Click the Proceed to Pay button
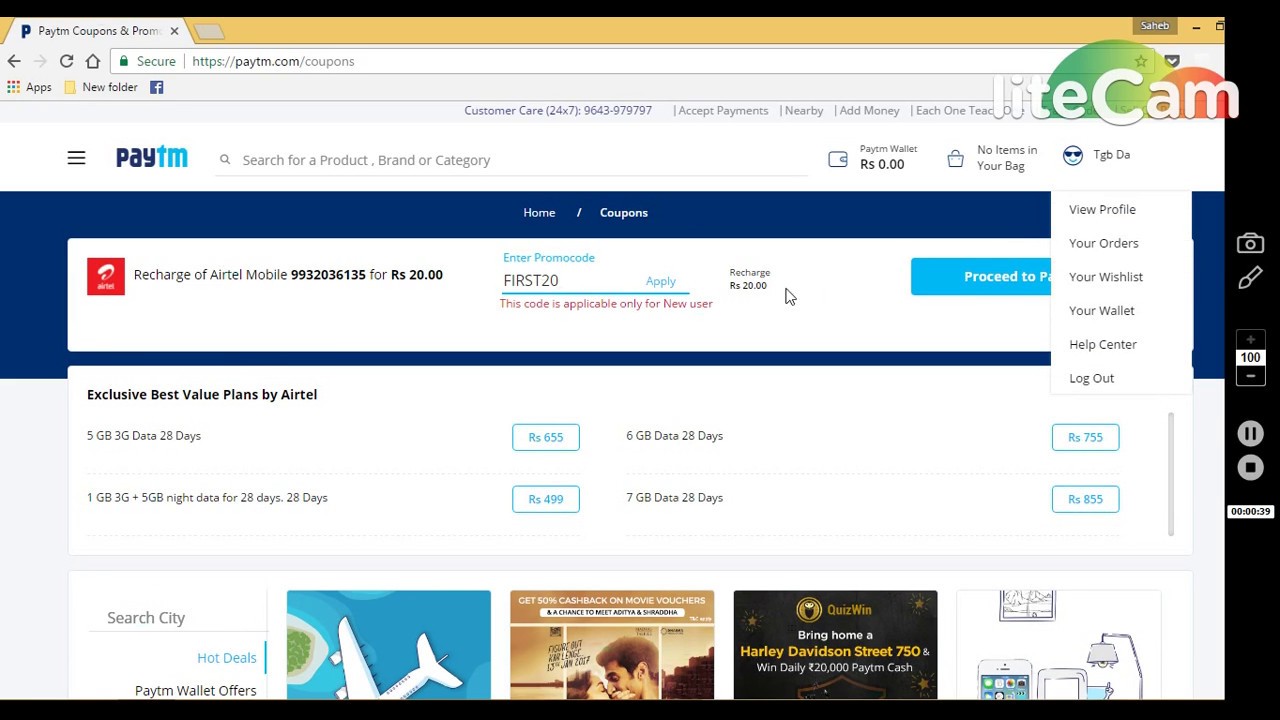This screenshot has width=1280, height=720. pyautogui.click(x=981, y=277)
